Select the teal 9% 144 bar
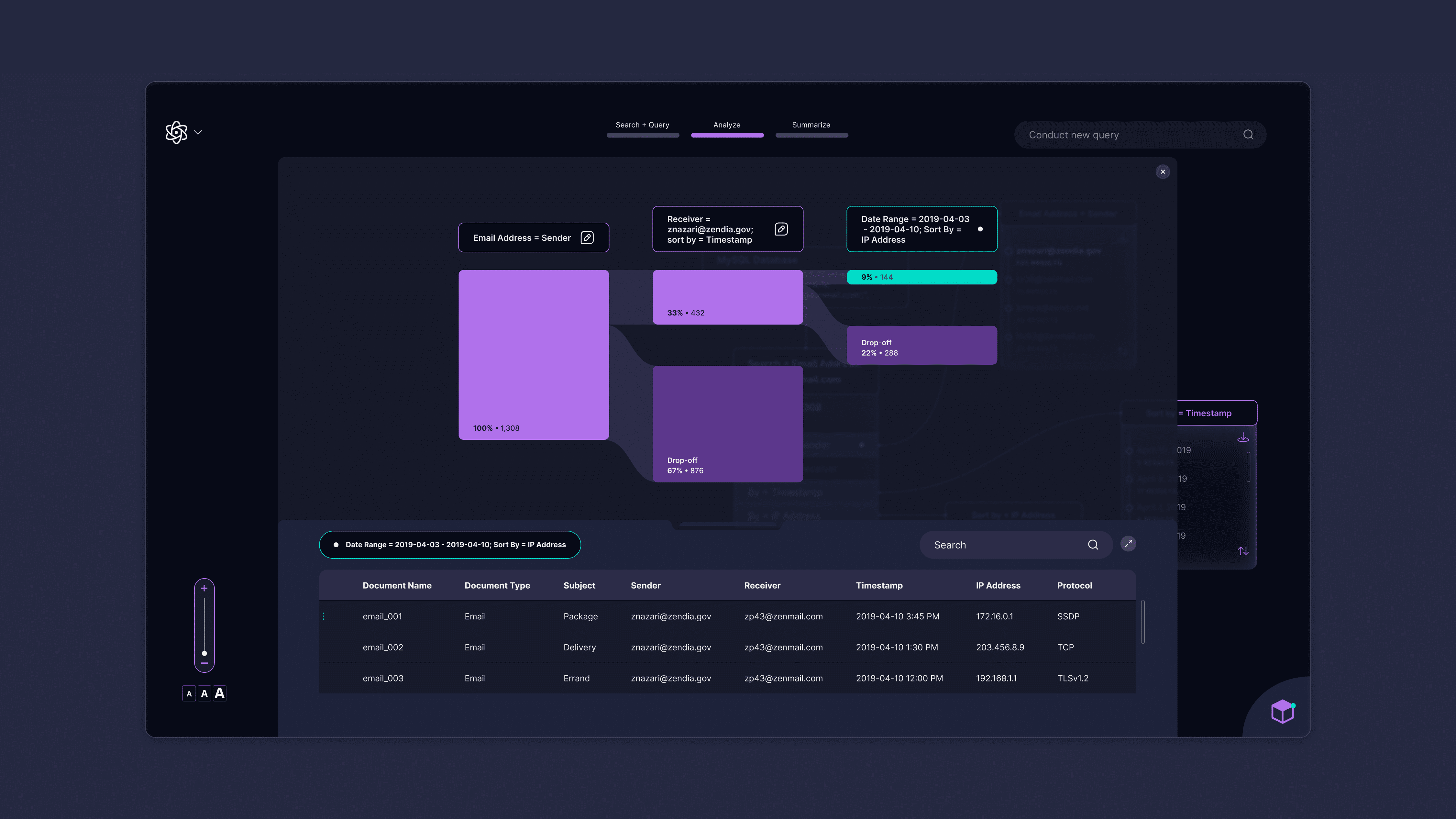Viewport: 1456px width, 819px height. [x=921, y=277]
